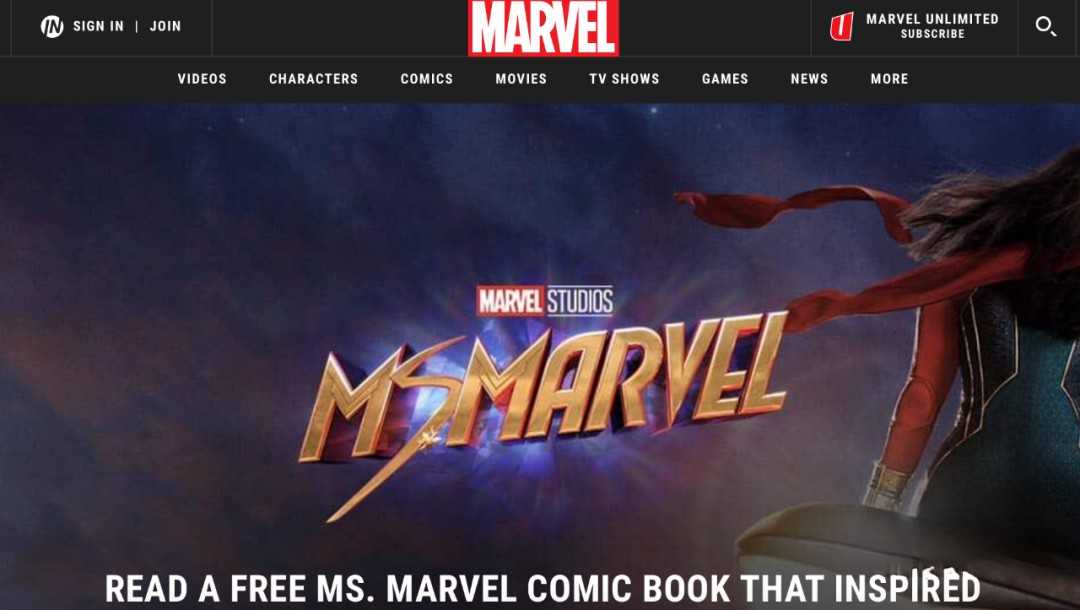Click the Join link

tap(165, 26)
